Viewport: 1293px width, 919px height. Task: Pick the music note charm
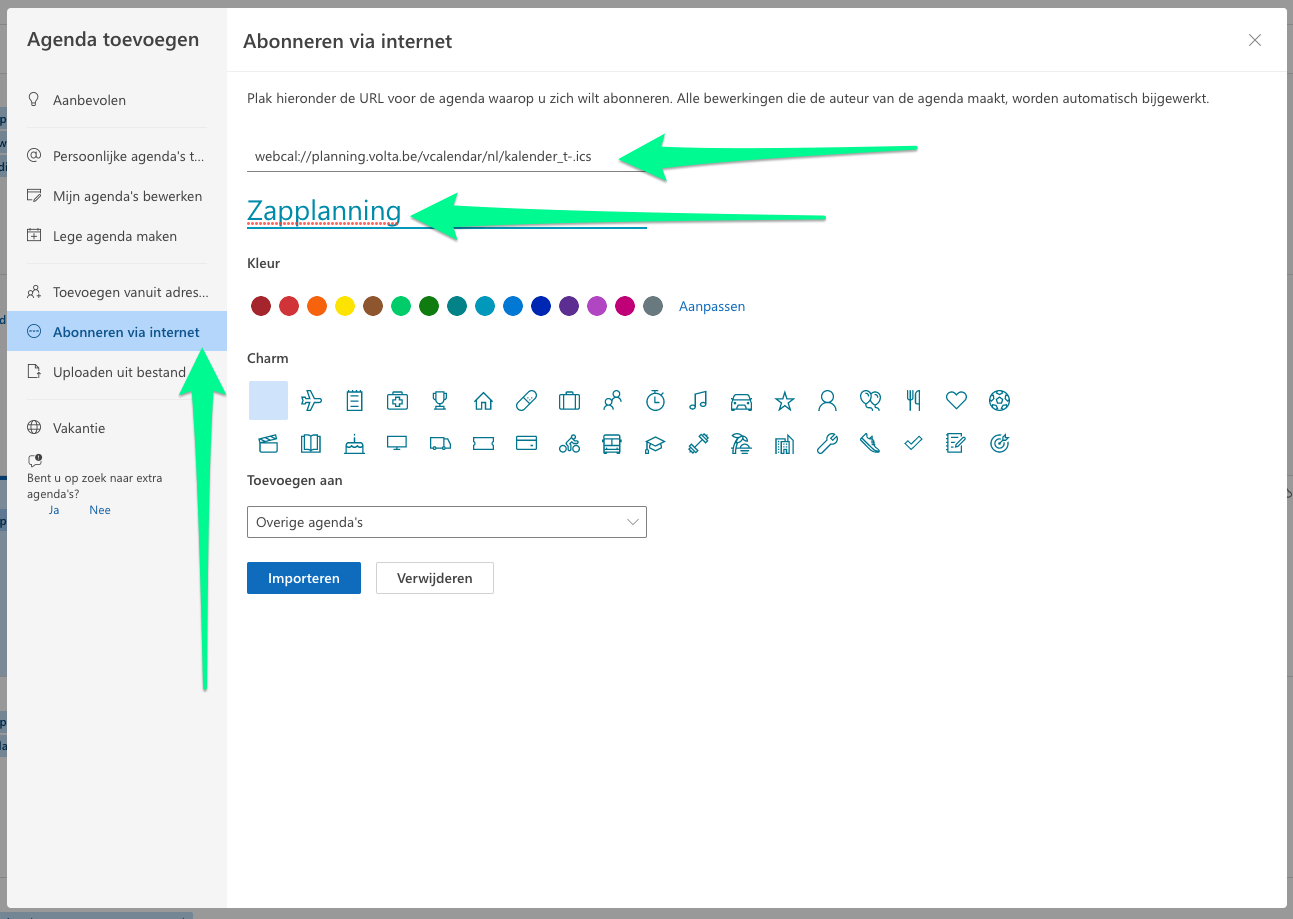point(698,401)
